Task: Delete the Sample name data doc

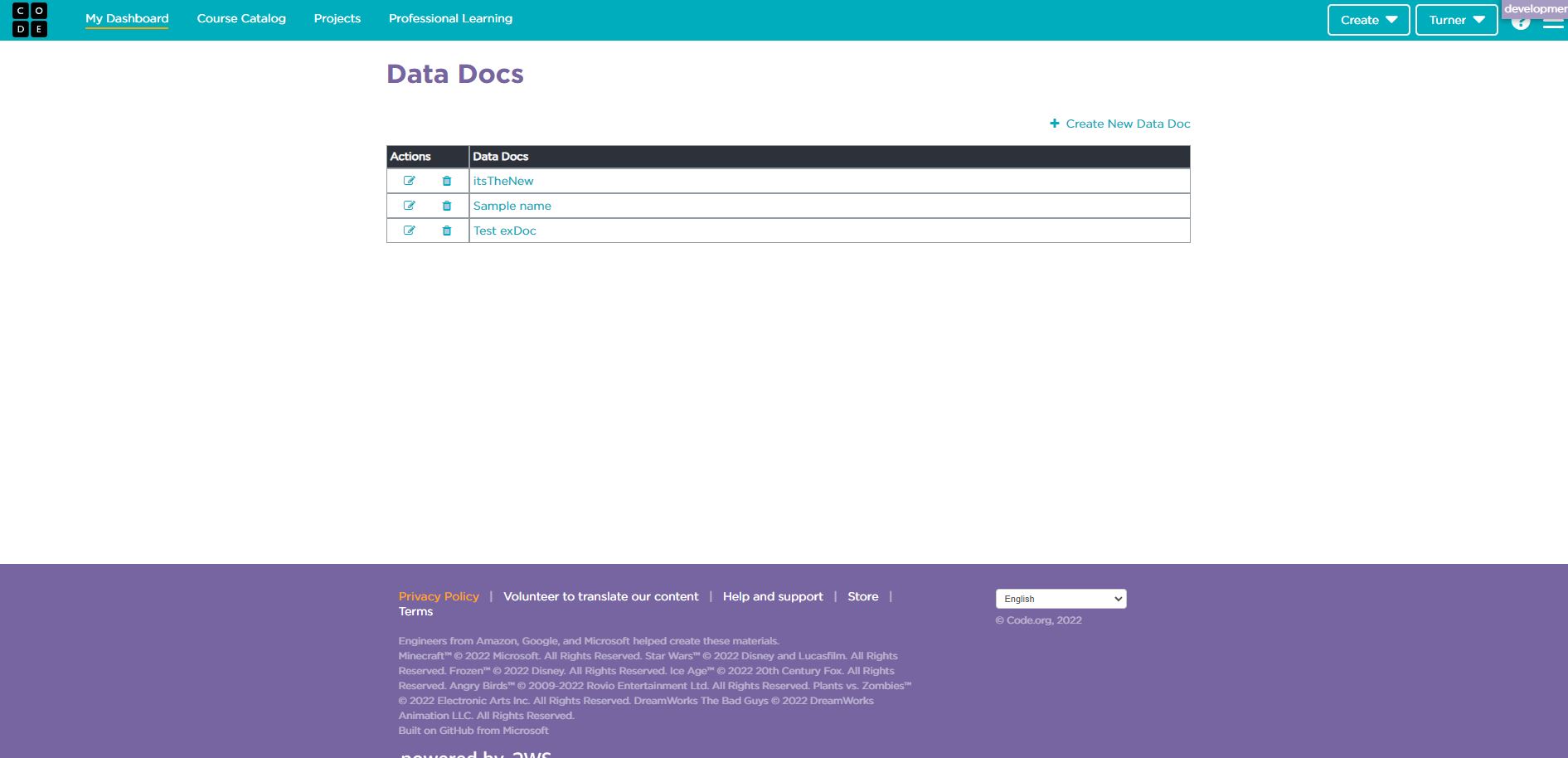Action: pyautogui.click(x=447, y=206)
